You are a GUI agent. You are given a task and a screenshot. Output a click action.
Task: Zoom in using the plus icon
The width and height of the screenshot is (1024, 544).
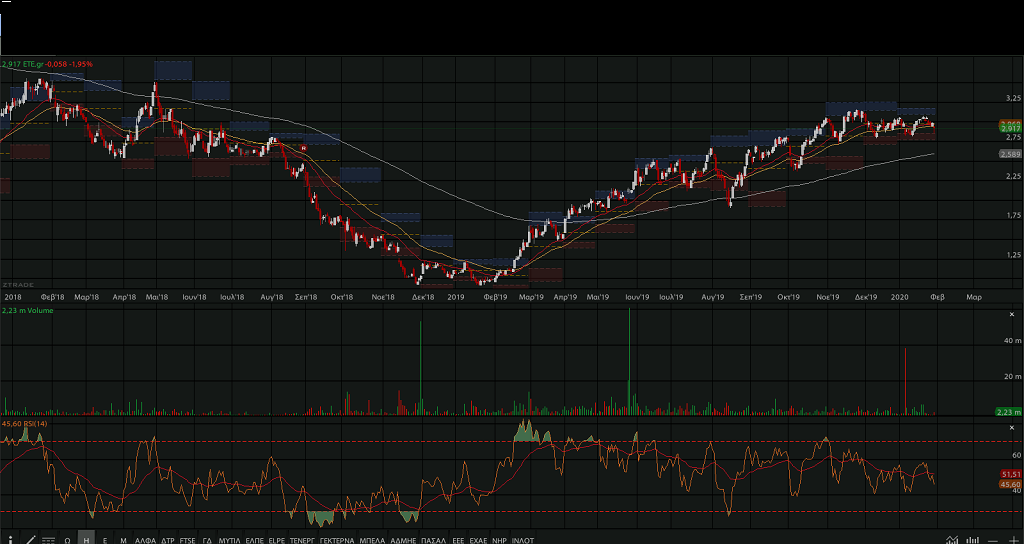(x=1013, y=539)
